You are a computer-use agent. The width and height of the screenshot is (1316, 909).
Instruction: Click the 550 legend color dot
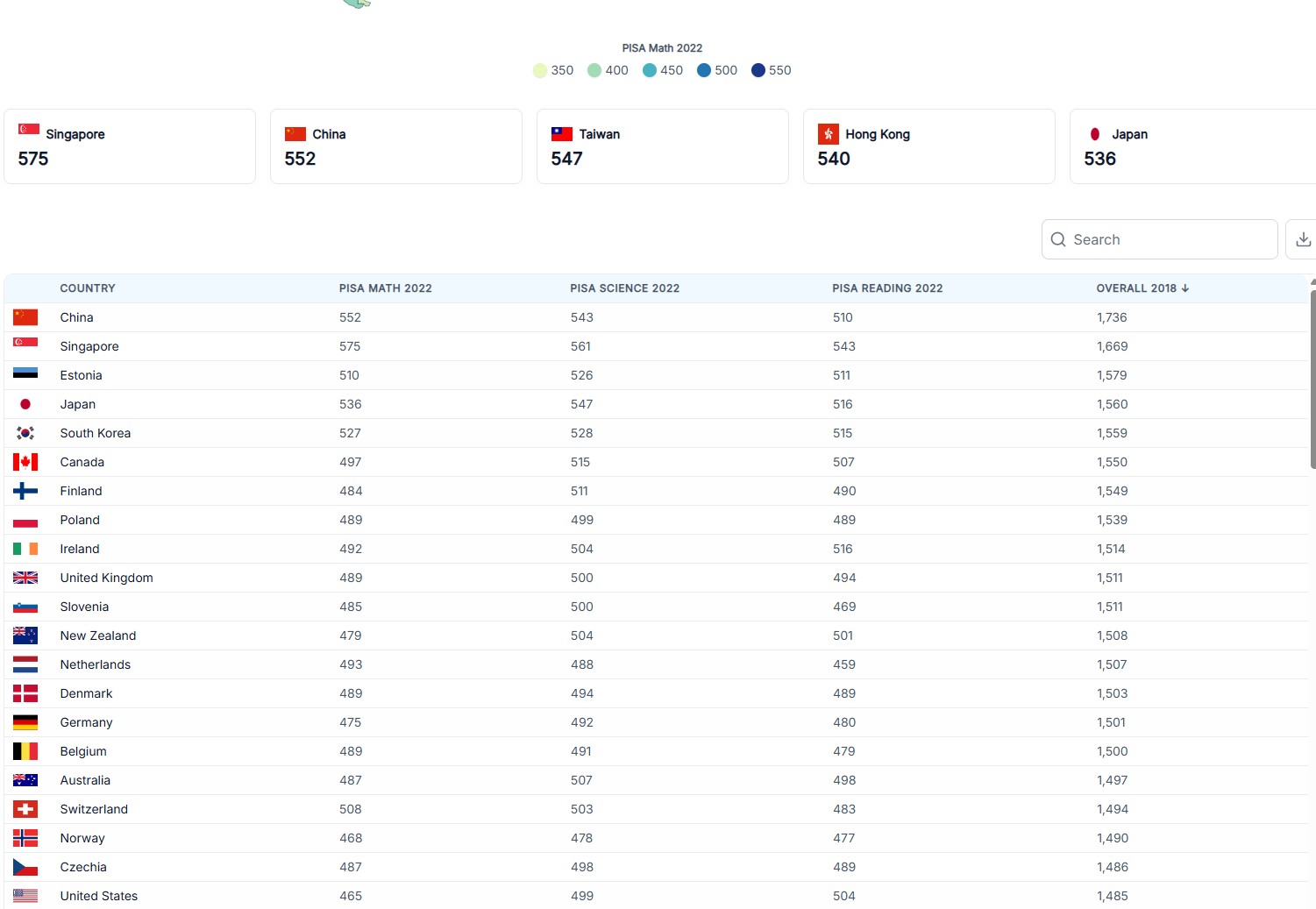pyautogui.click(x=758, y=70)
